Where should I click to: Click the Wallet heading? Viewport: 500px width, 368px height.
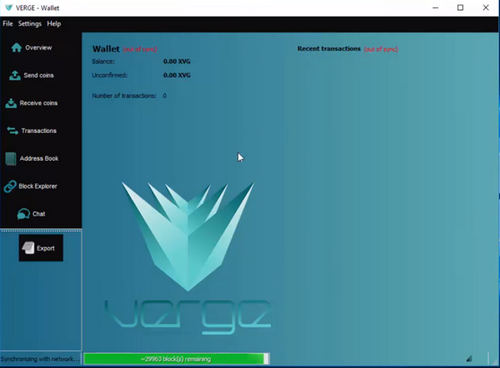point(106,49)
